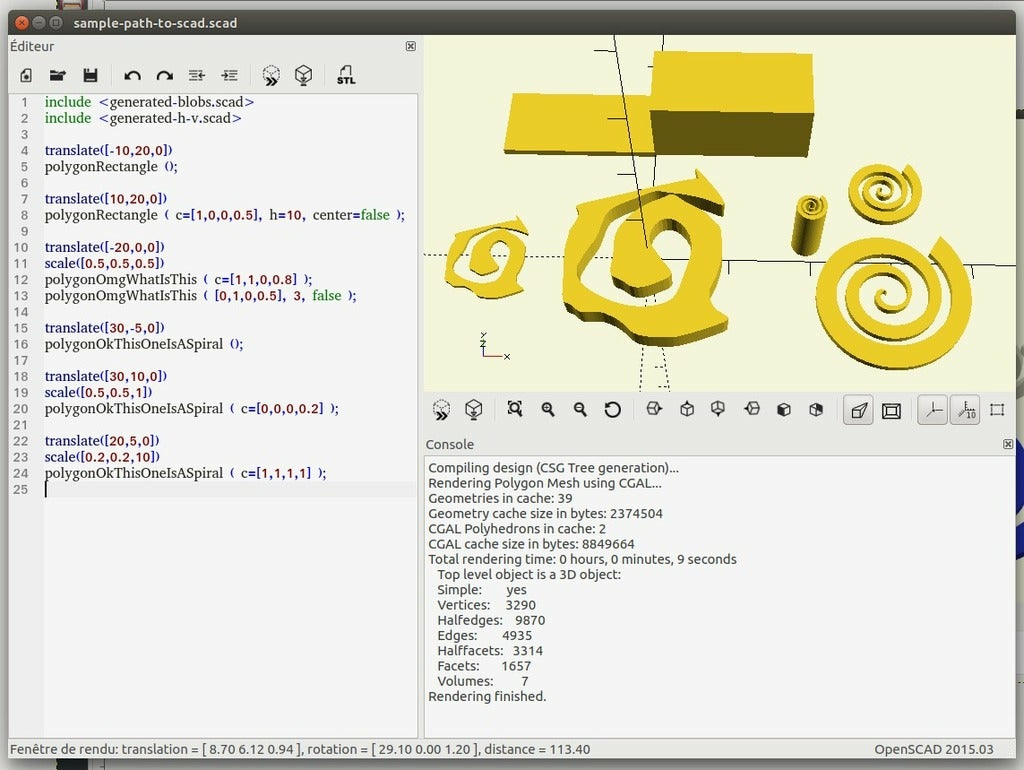1024x770 pixels.
Task: Click the Open file folder icon
Action: click(58, 75)
